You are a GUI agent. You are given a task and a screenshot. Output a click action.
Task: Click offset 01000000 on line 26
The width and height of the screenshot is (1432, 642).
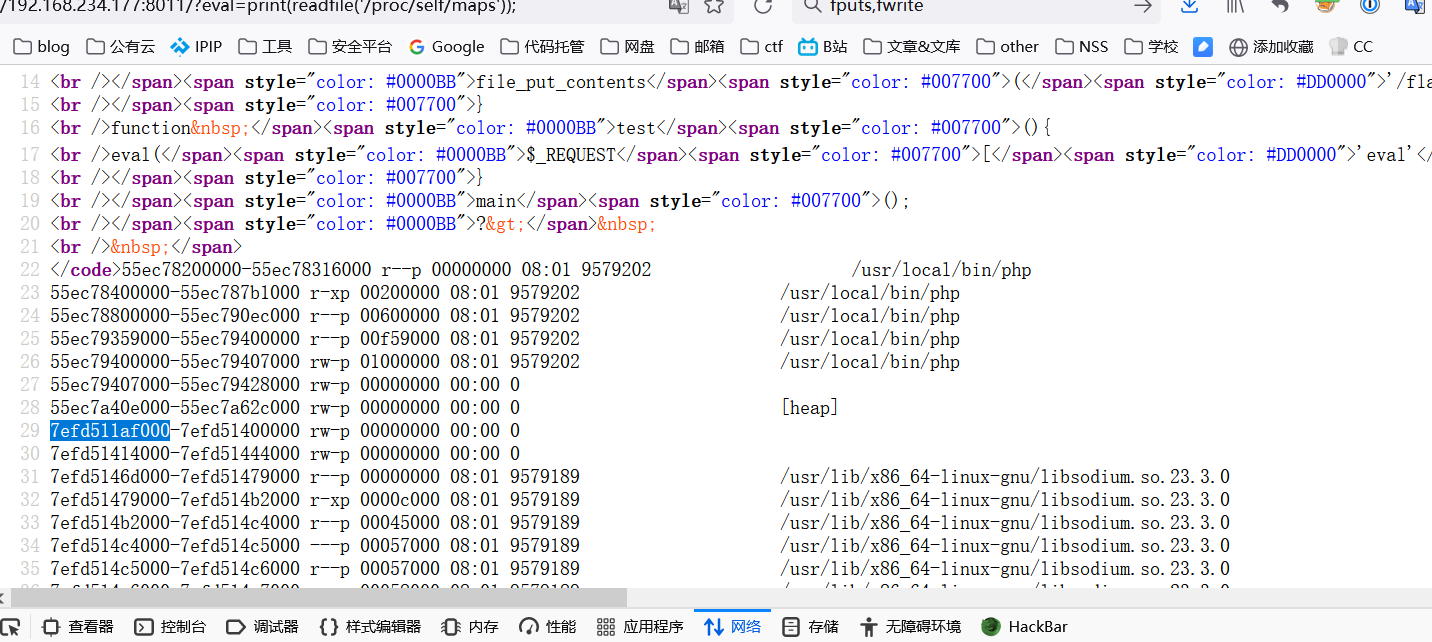coord(400,362)
